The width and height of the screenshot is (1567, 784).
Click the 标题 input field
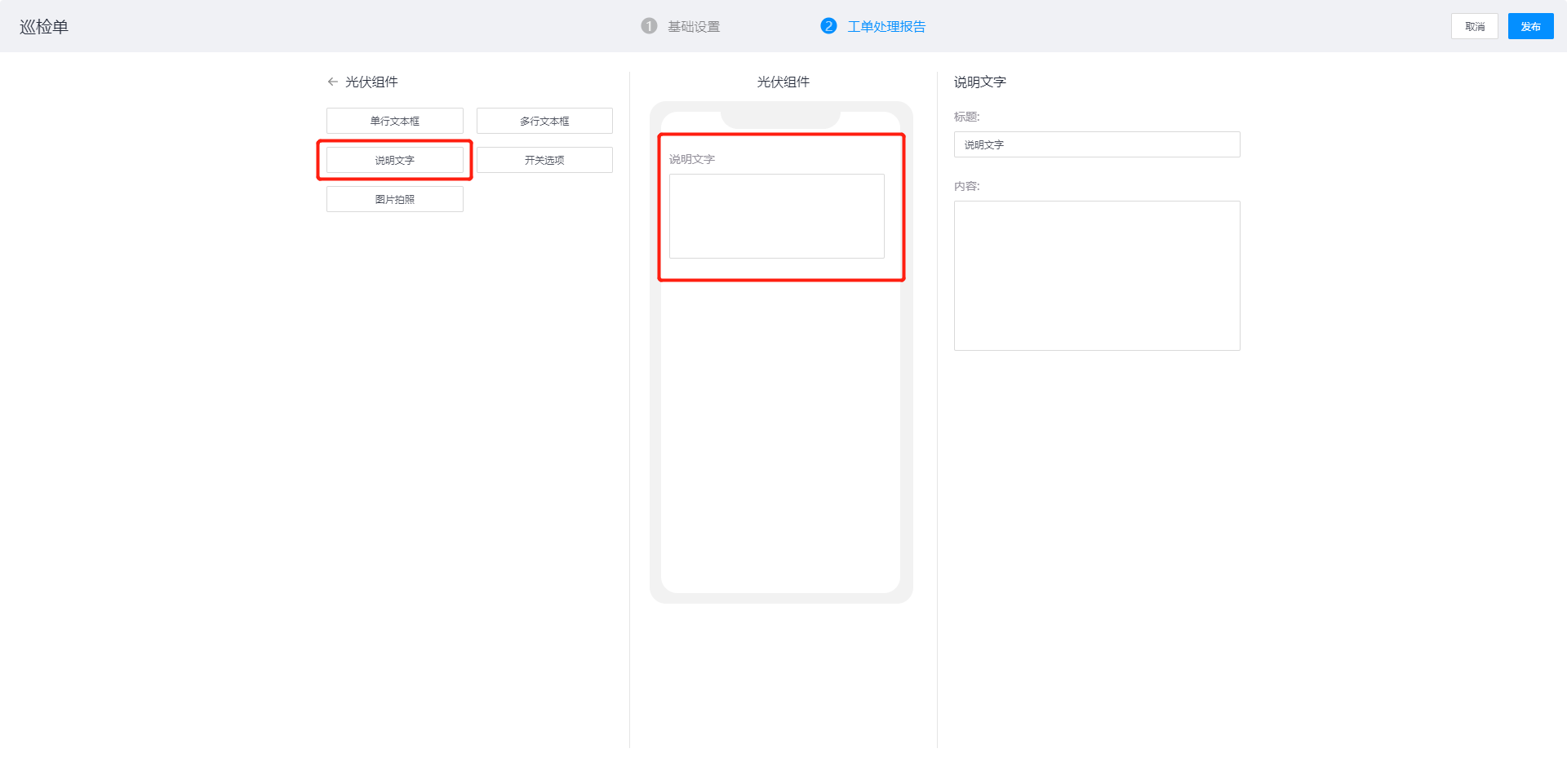coord(1096,144)
